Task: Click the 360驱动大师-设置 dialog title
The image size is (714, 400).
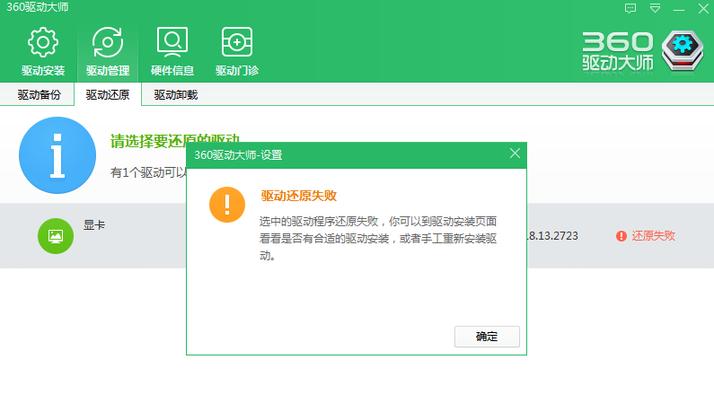Action: pos(238,155)
